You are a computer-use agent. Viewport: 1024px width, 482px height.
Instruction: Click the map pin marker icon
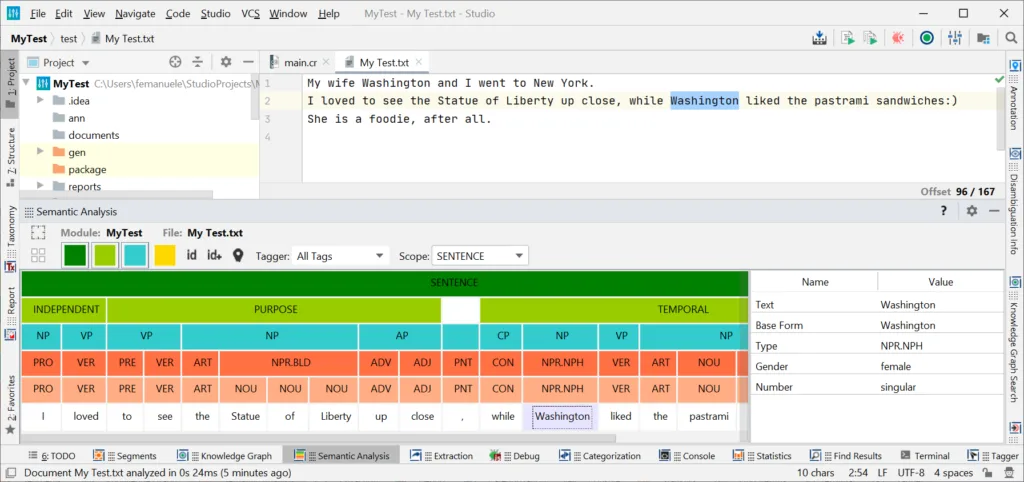pyautogui.click(x=238, y=256)
